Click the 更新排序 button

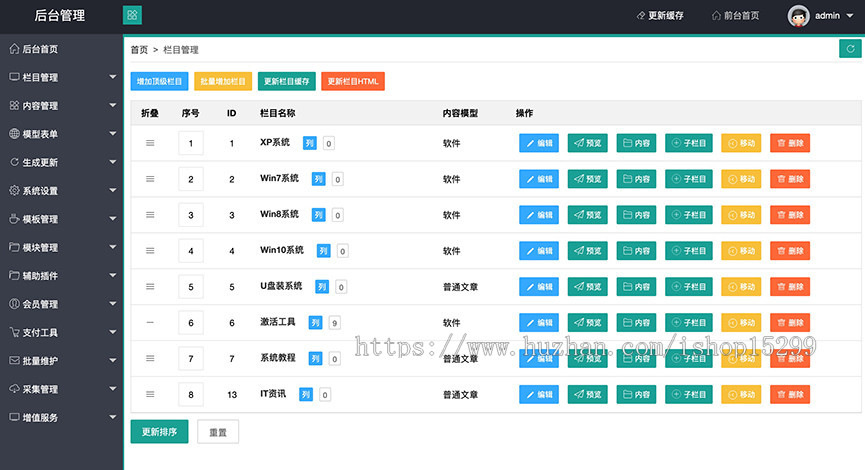[x=159, y=431]
